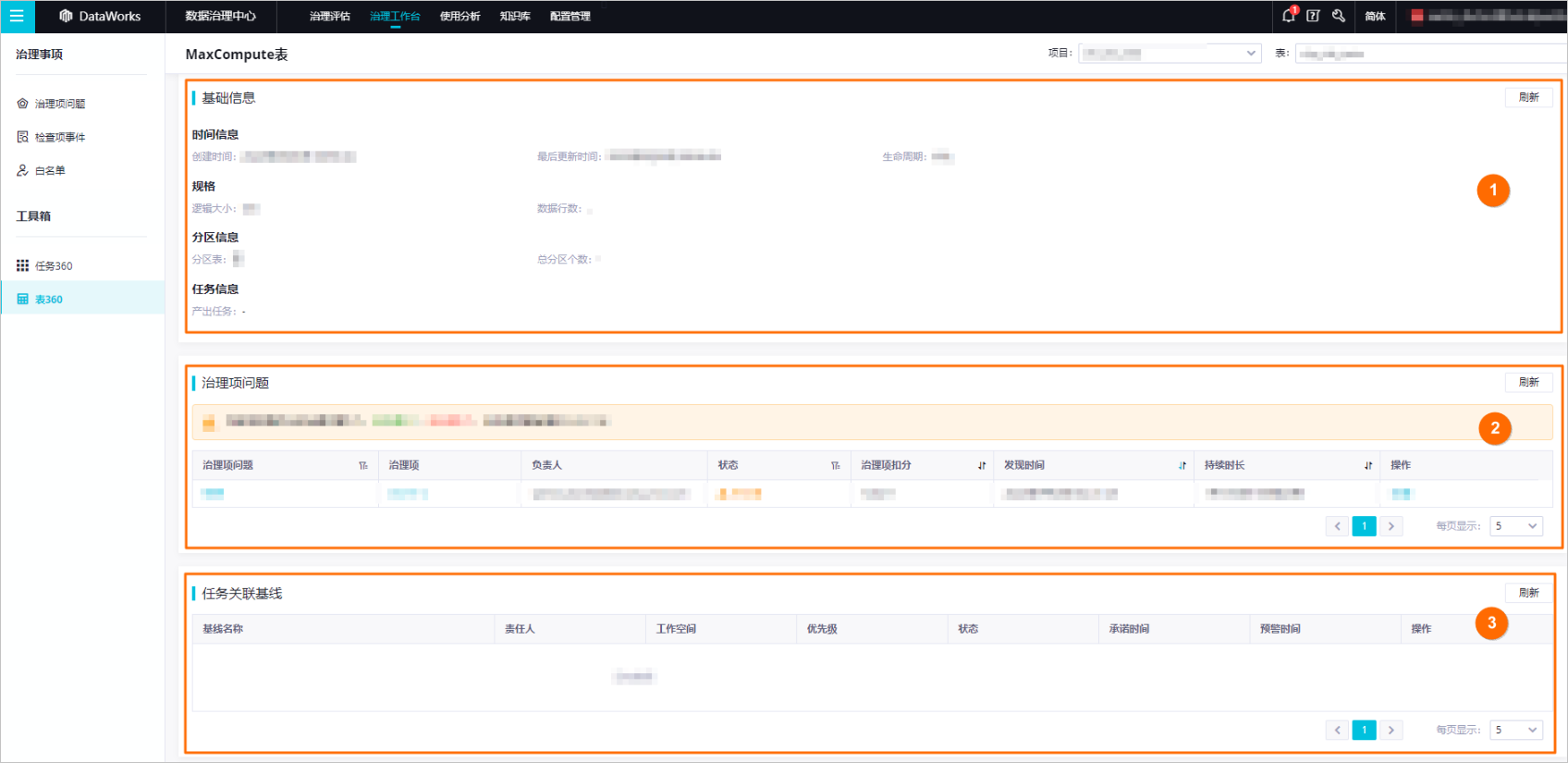Screen dimensions: 1568x763
Task: Filter the 状态 column in 治理项问题 table
Action: click(836, 465)
